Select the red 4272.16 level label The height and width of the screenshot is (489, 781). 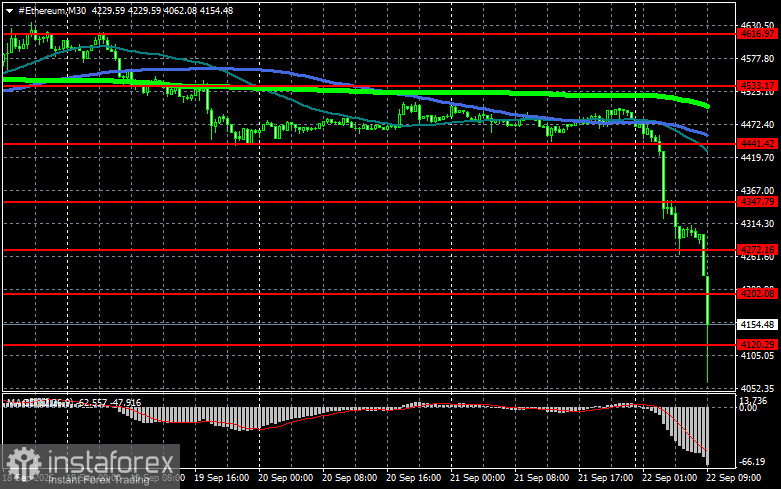tap(757, 249)
